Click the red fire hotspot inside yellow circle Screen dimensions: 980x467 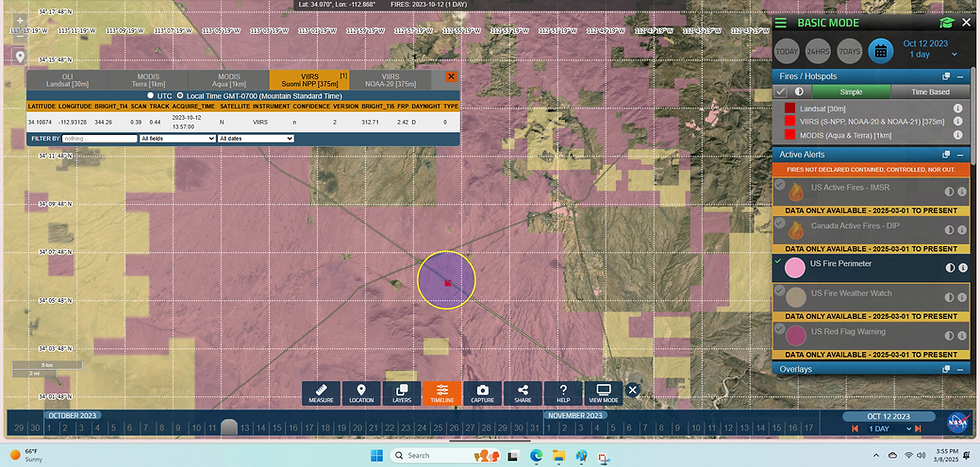pos(448,283)
